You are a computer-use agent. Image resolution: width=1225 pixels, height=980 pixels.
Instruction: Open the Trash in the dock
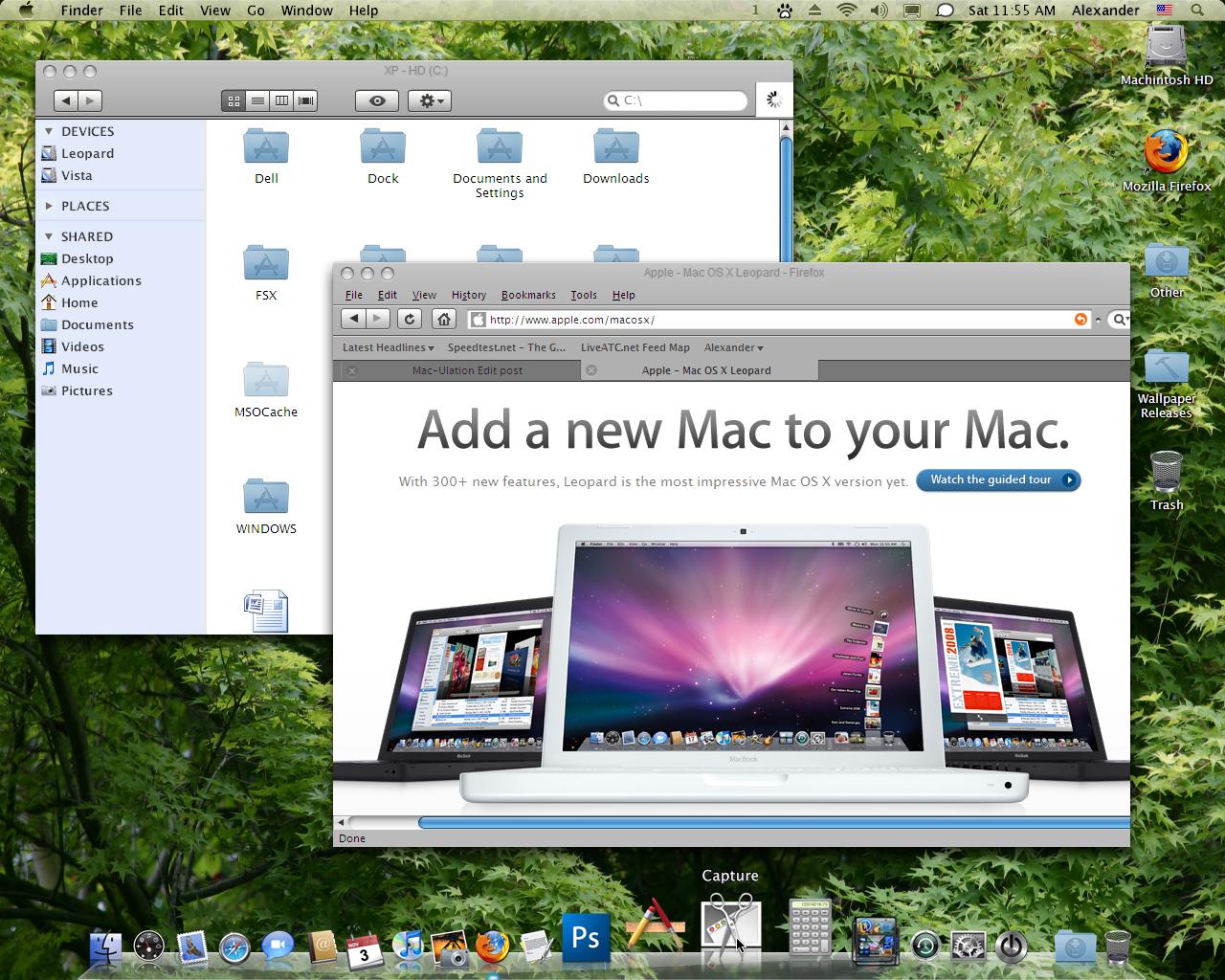(x=1118, y=947)
